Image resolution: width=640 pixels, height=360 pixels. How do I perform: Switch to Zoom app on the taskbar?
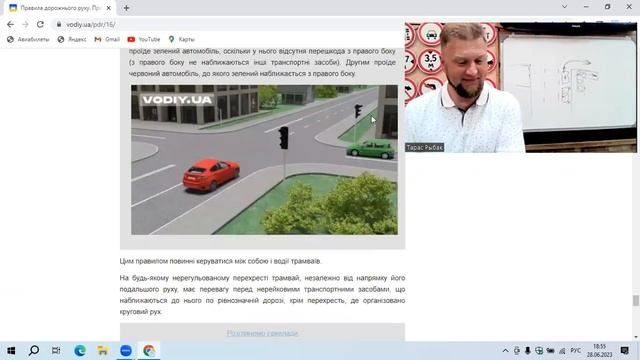coord(126,350)
